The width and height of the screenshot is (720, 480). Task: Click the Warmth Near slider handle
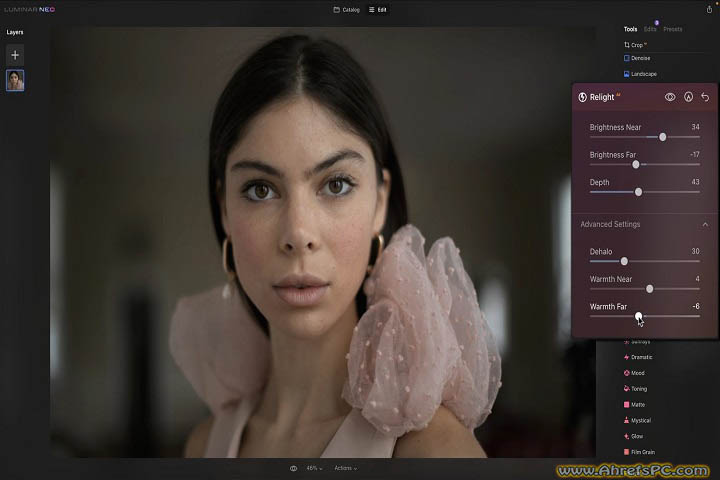pyautogui.click(x=649, y=289)
